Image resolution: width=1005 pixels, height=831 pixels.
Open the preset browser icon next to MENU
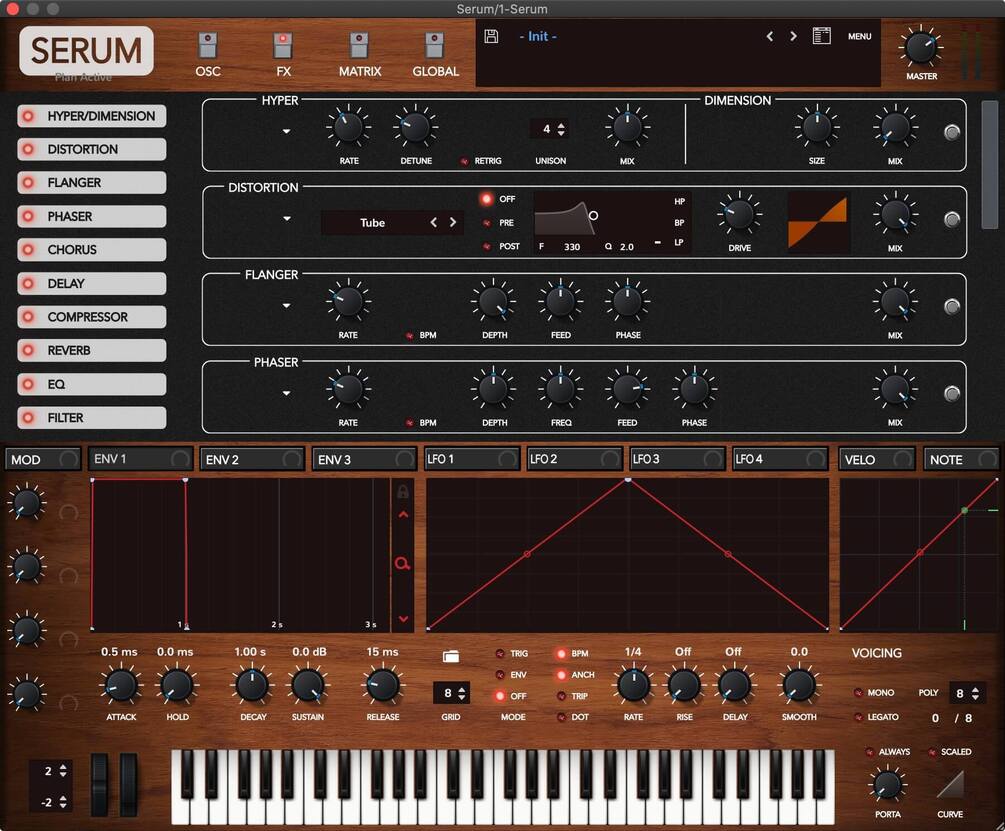[x=822, y=36]
